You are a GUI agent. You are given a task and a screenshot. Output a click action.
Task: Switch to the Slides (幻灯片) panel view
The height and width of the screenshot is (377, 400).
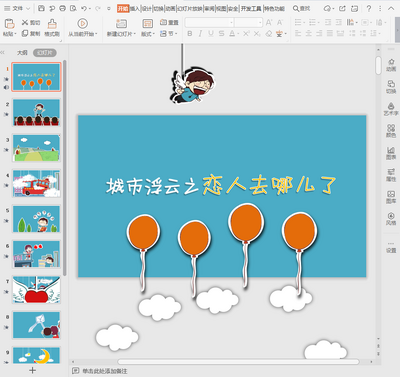tap(45, 53)
